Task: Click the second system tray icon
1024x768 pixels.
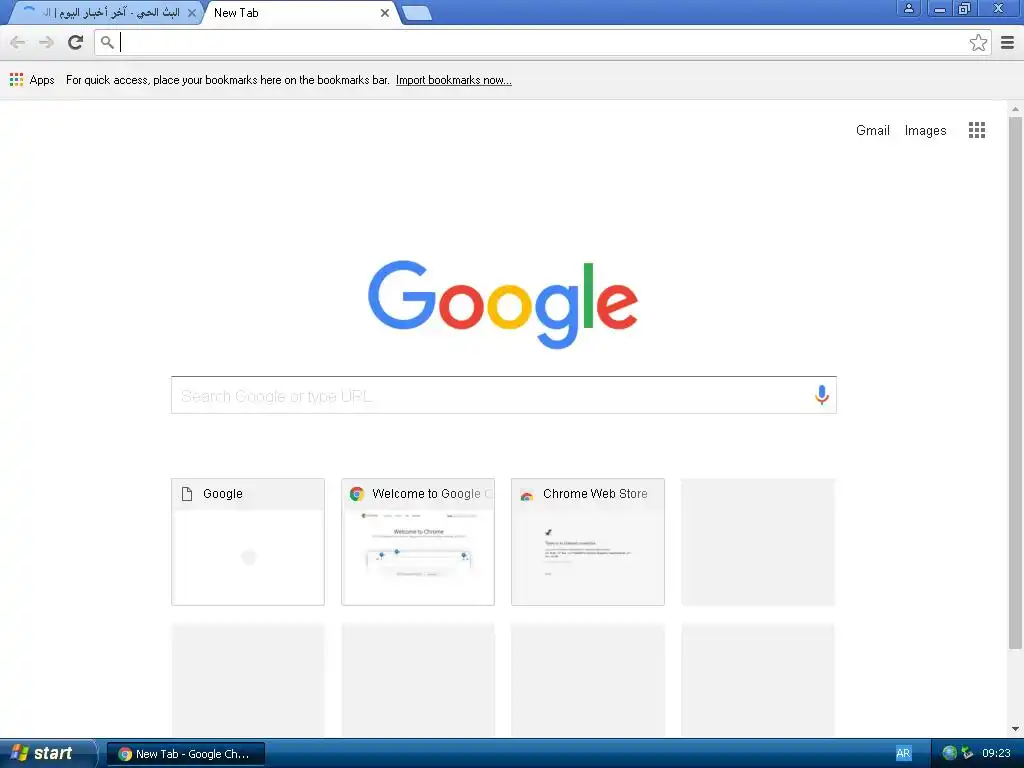Action: (x=967, y=753)
